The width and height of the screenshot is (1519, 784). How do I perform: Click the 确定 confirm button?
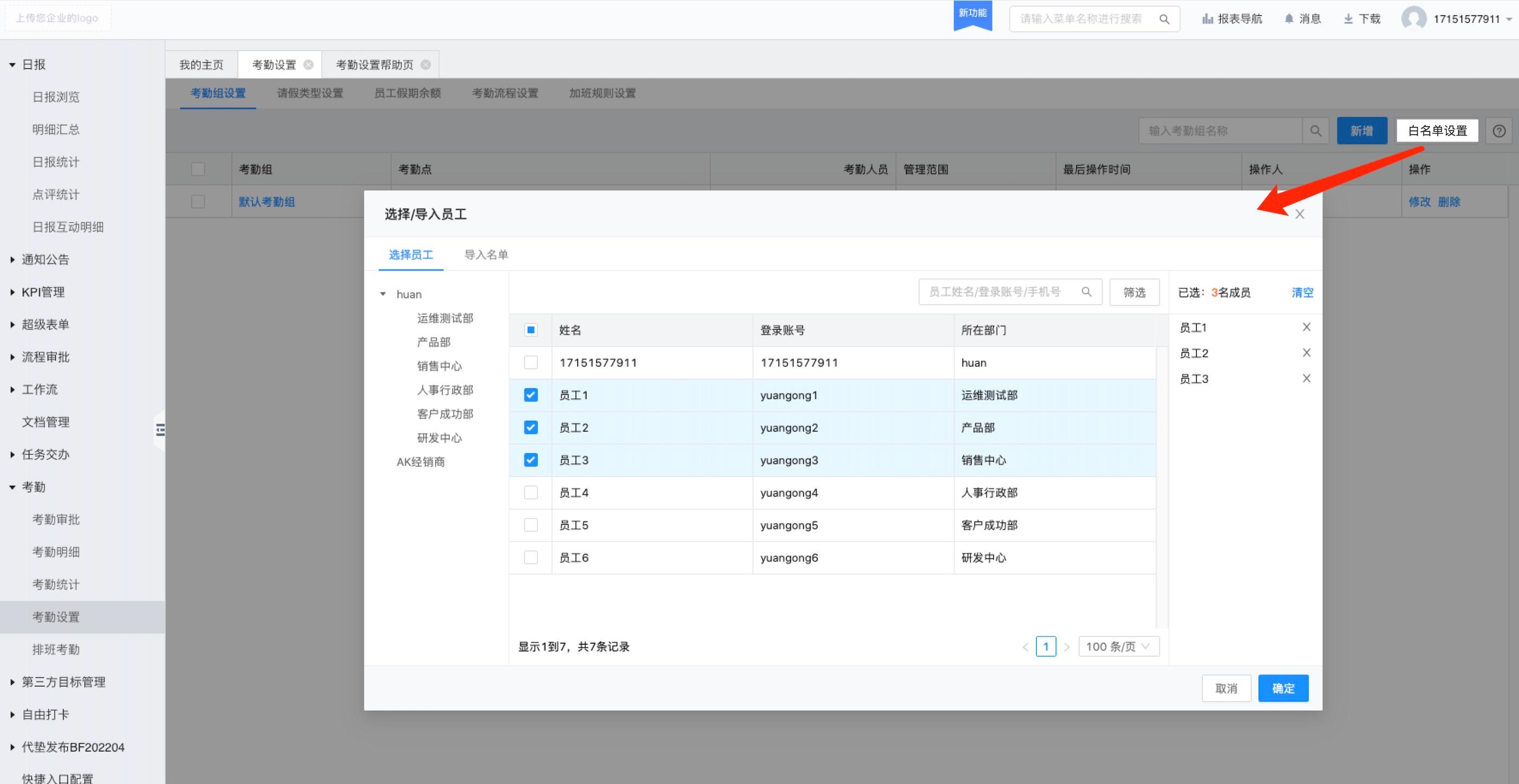coord(1282,689)
